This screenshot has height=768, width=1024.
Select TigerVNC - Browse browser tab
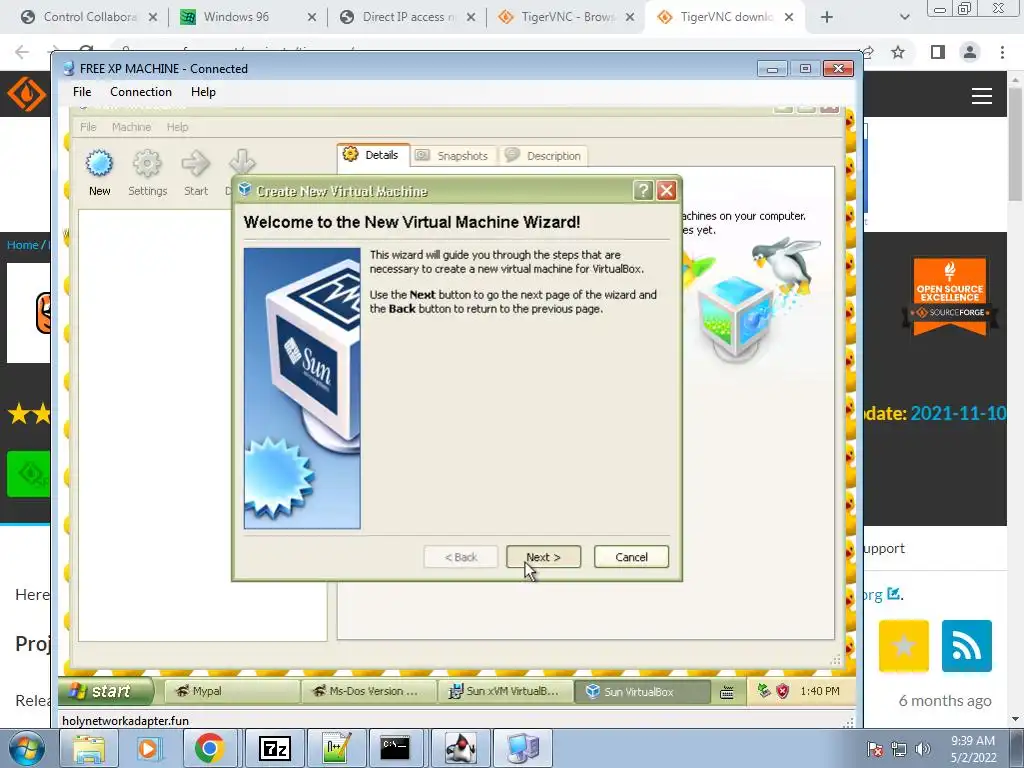tap(566, 17)
